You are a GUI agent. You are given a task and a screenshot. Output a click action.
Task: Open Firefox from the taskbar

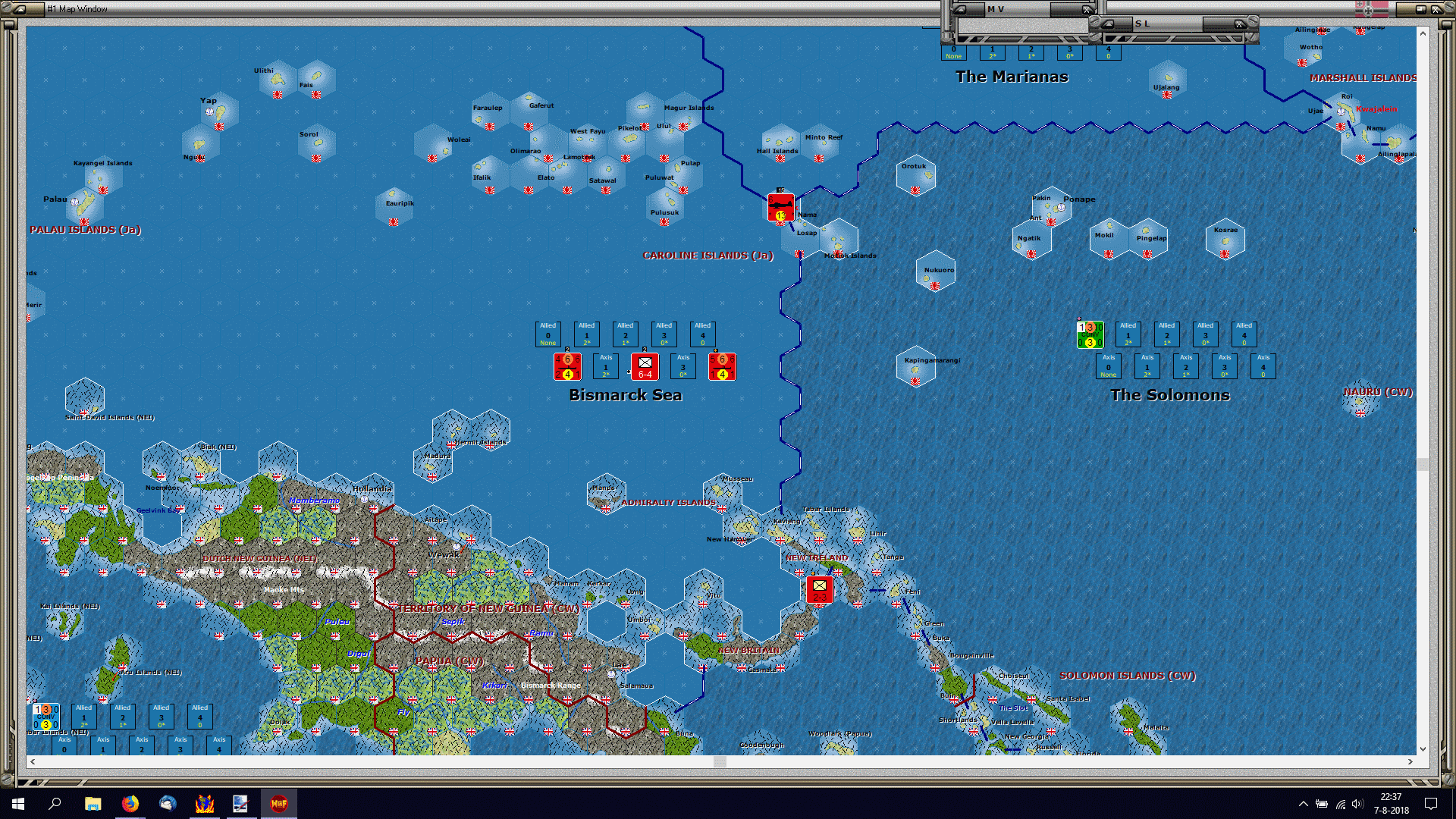[x=130, y=804]
